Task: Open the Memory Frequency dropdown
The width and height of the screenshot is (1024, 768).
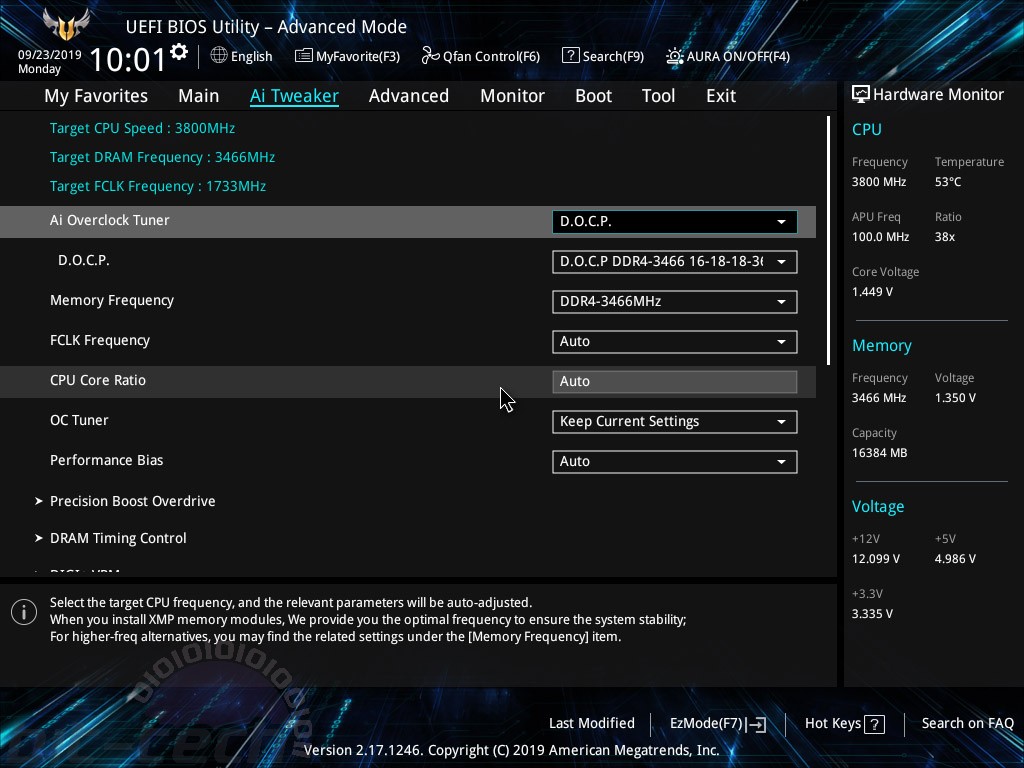Action: [x=675, y=302]
